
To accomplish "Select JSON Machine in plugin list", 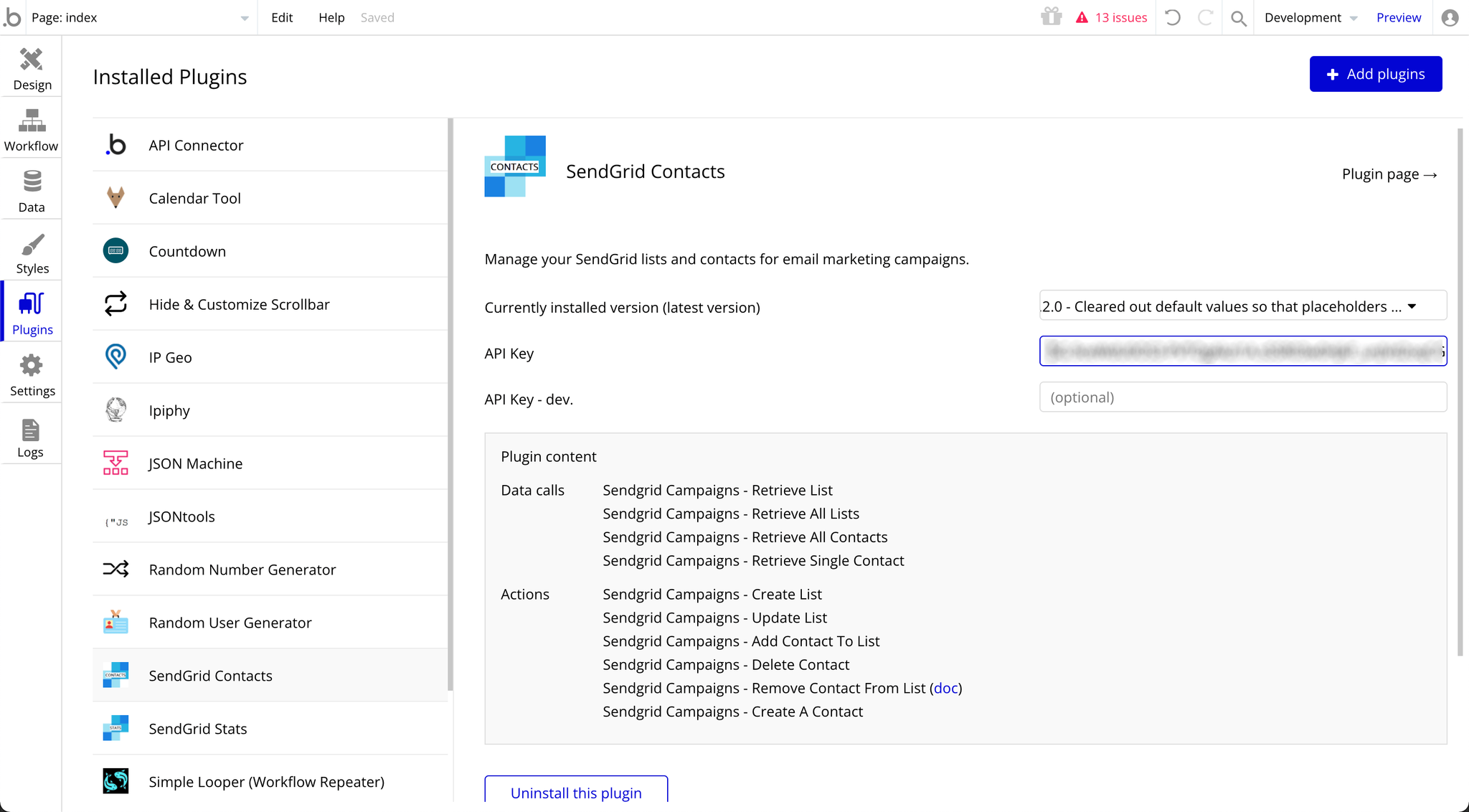I will tap(270, 463).
